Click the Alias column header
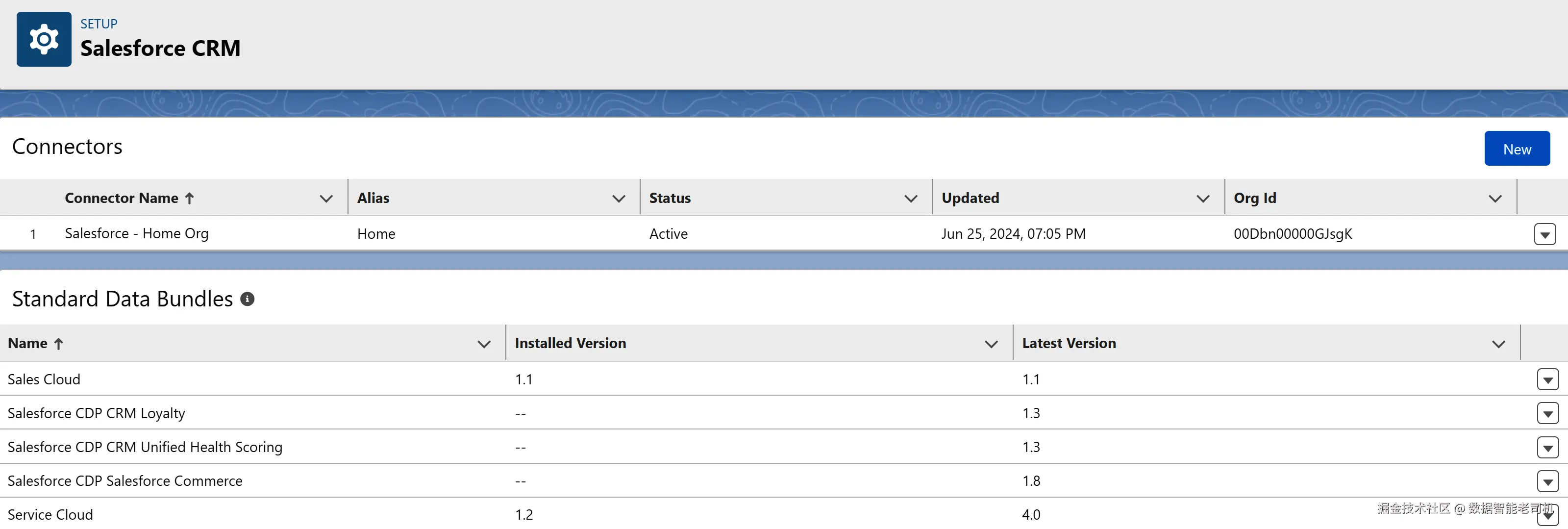 point(373,198)
